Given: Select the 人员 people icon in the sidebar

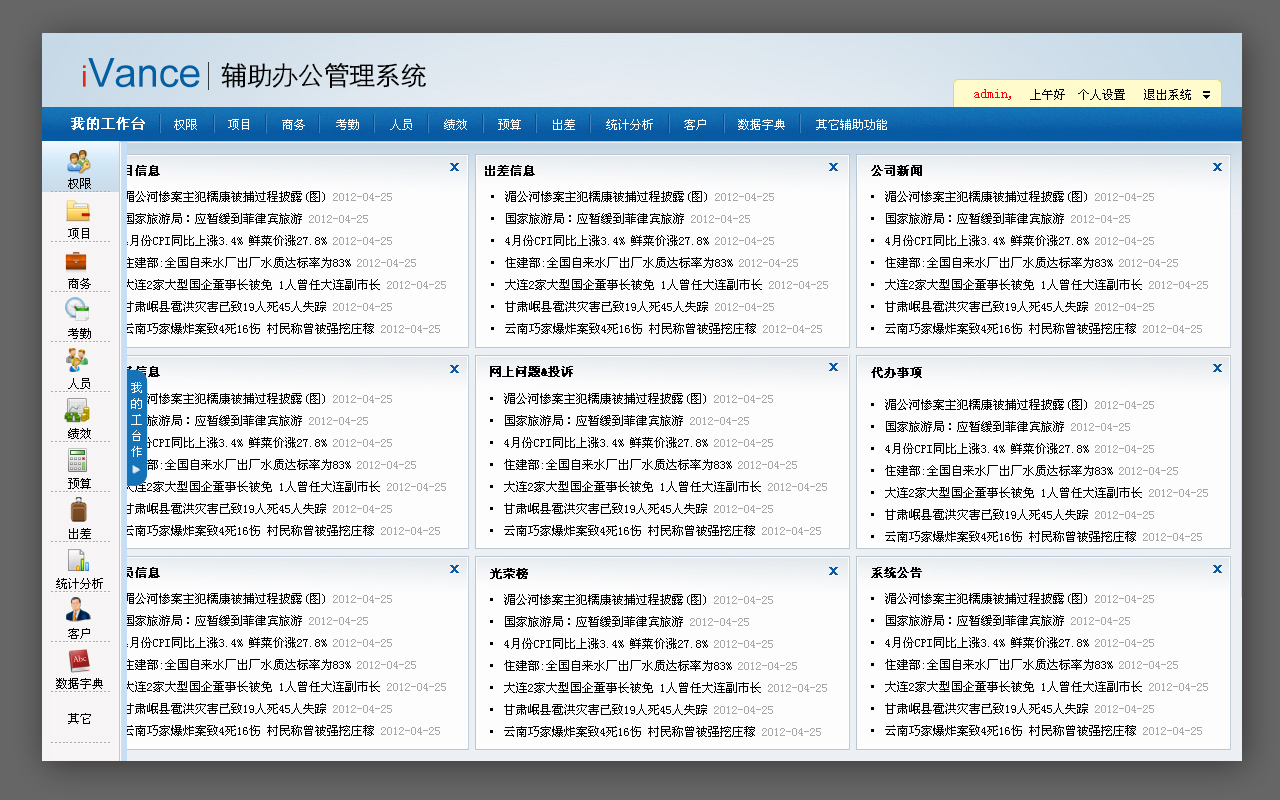Looking at the screenshot, I should (79, 360).
